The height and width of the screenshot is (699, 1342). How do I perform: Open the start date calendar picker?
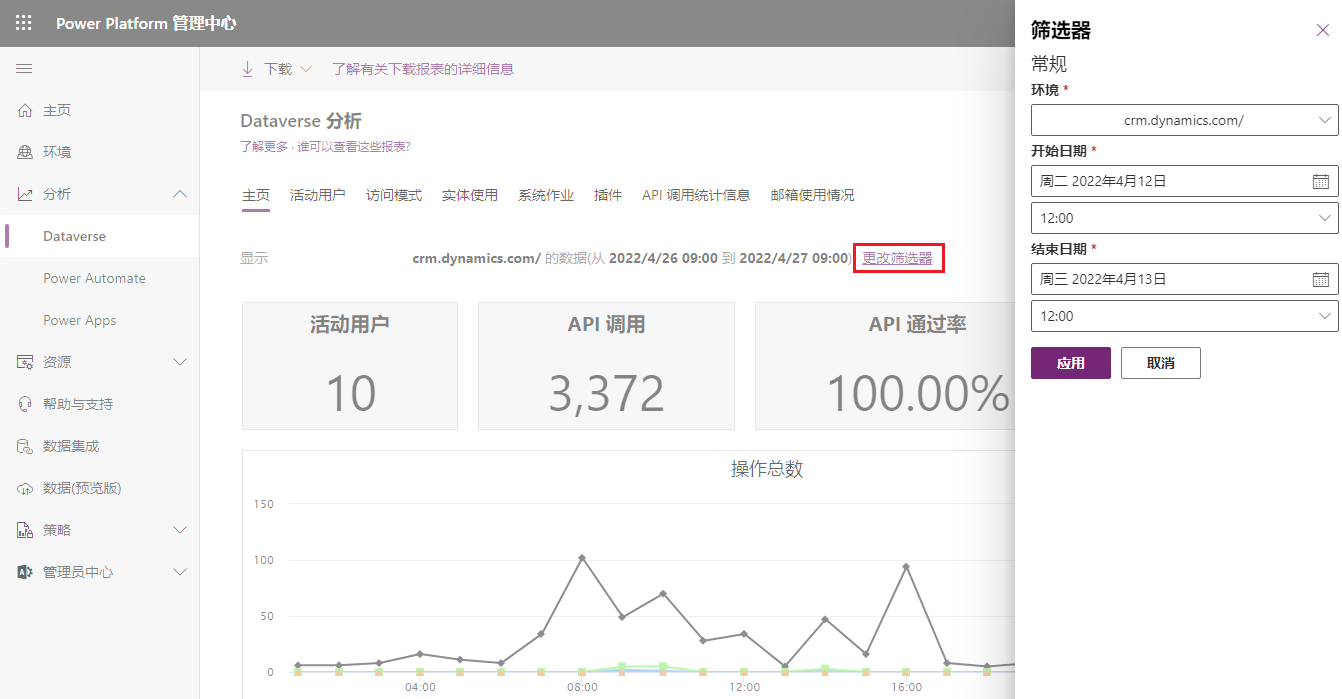[1322, 181]
